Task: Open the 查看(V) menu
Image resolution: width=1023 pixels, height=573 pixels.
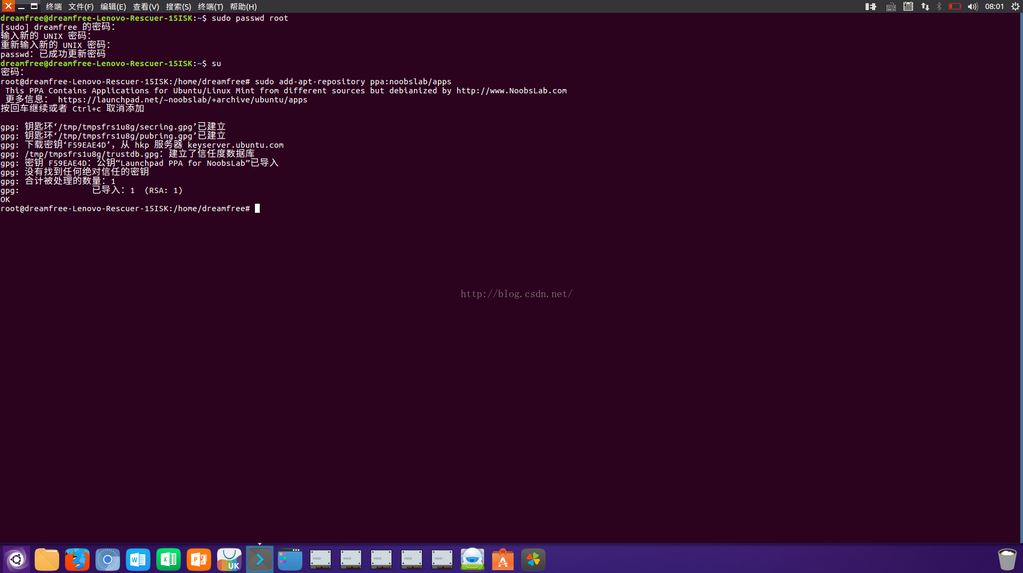Action: [146, 7]
